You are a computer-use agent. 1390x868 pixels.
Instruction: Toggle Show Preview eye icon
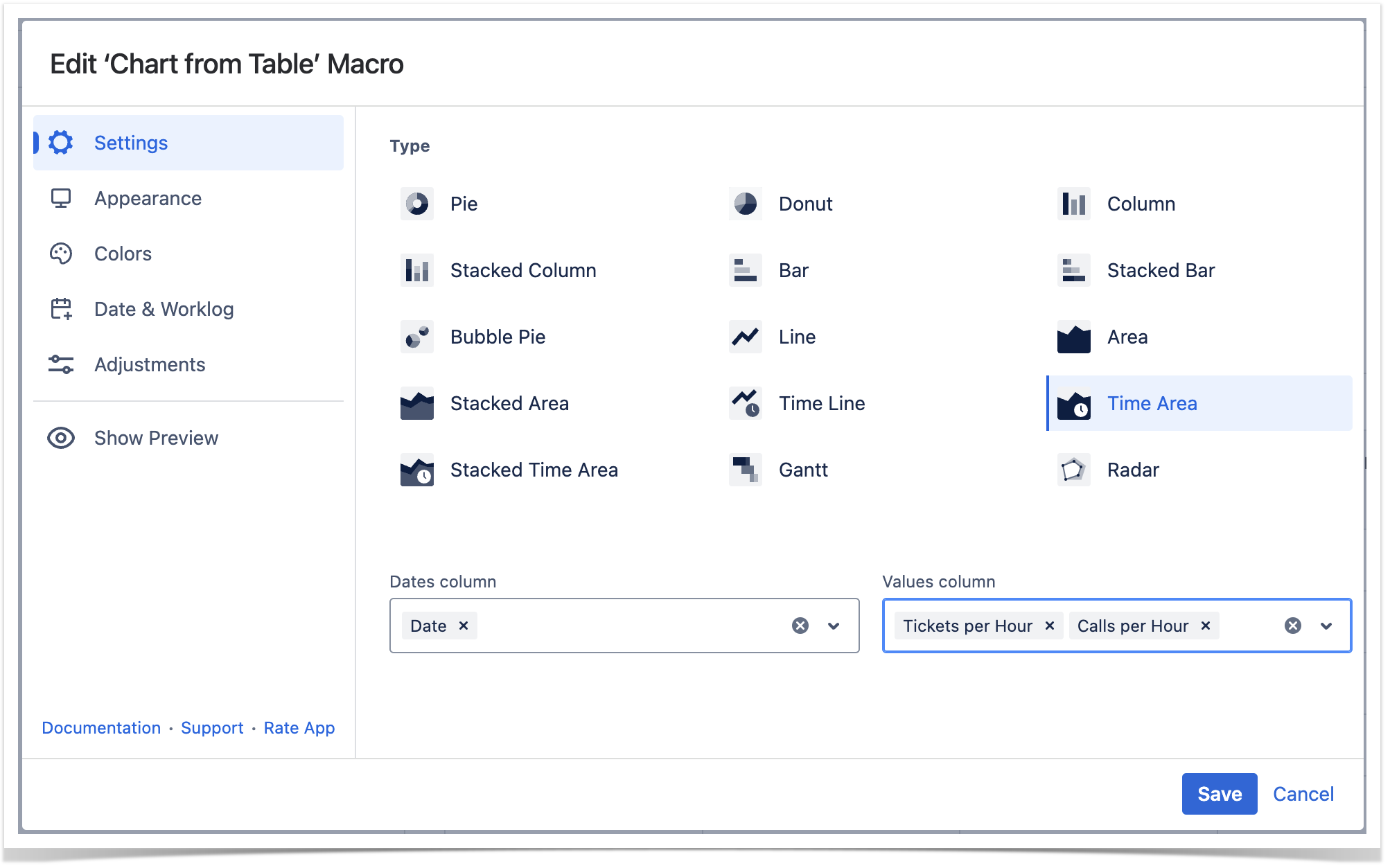point(61,438)
